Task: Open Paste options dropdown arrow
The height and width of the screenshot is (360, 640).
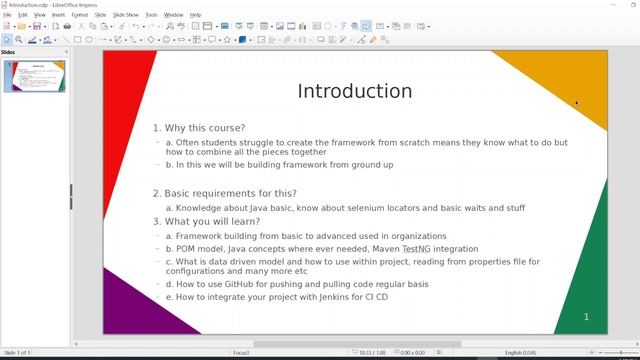Action: (111, 27)
